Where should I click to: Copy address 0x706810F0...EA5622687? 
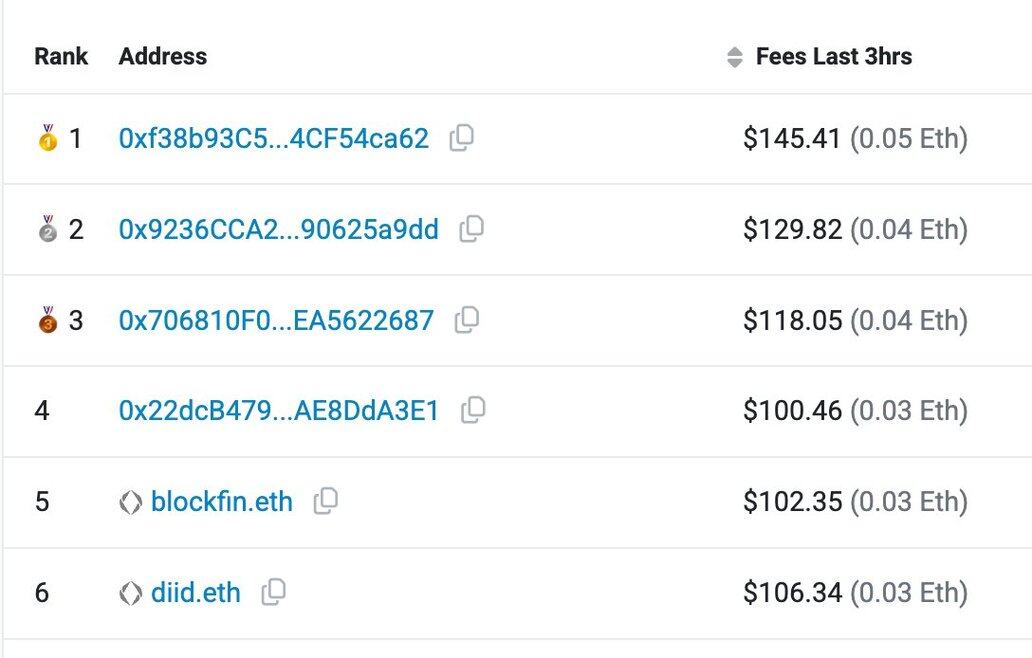click(466, 320)
